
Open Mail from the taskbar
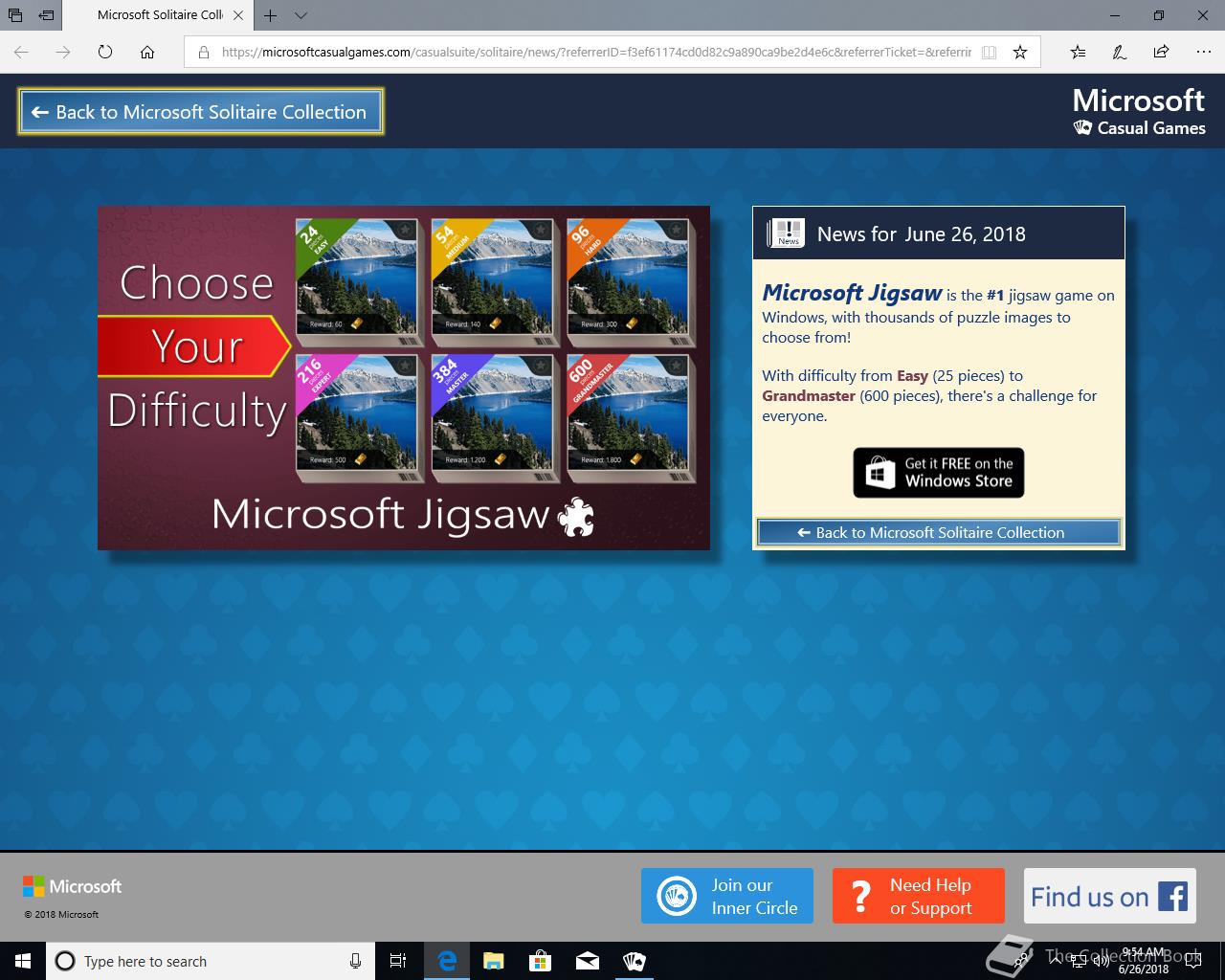pos(588,961)
